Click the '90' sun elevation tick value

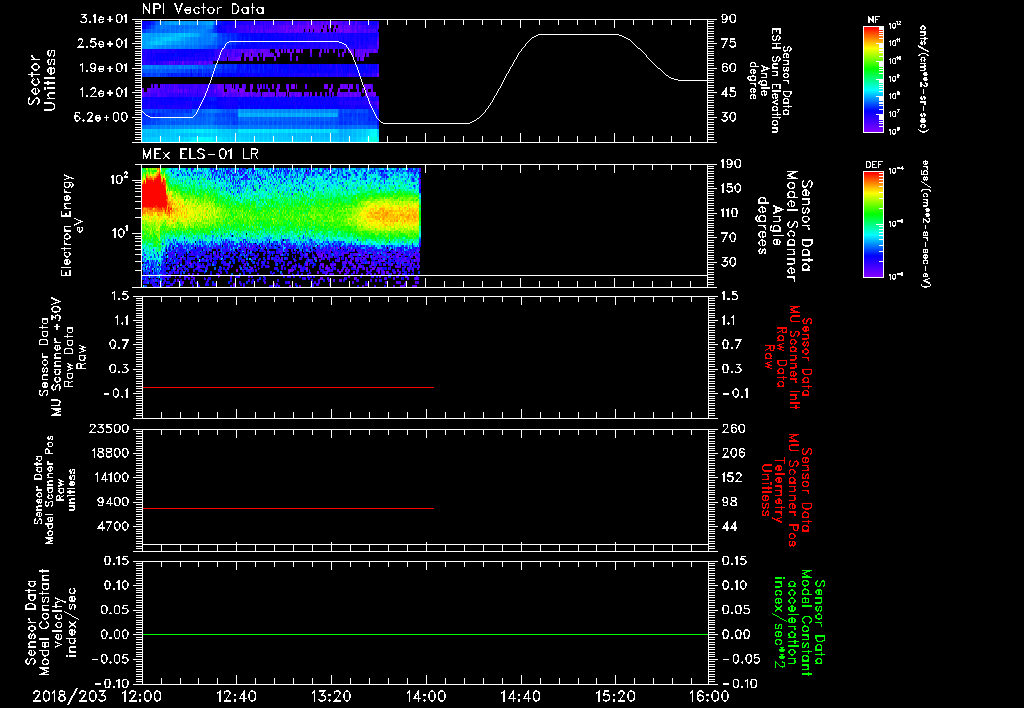point(729,19)
